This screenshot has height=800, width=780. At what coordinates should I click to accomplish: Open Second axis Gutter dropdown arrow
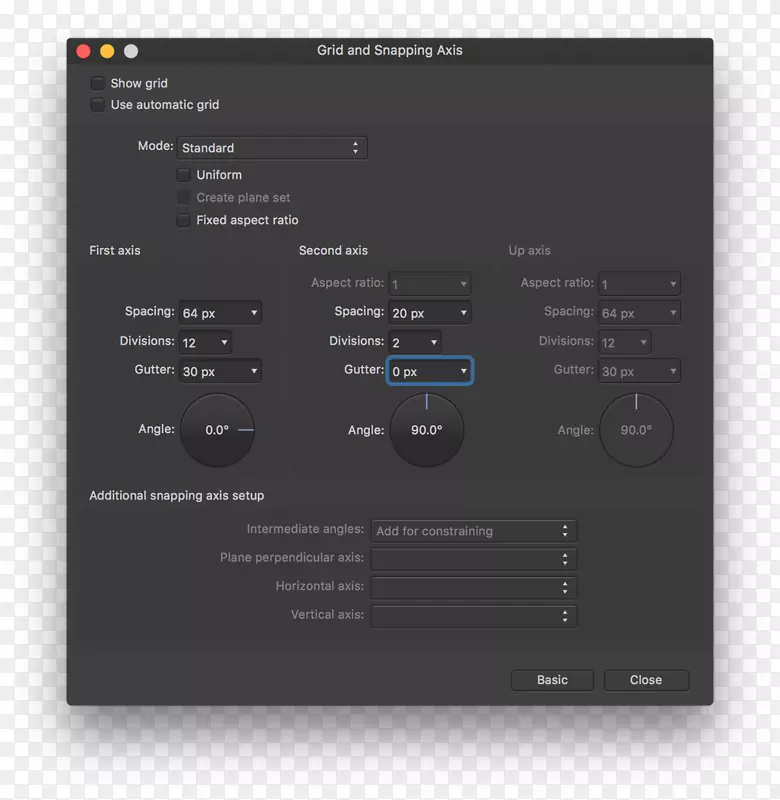(463, 371)
